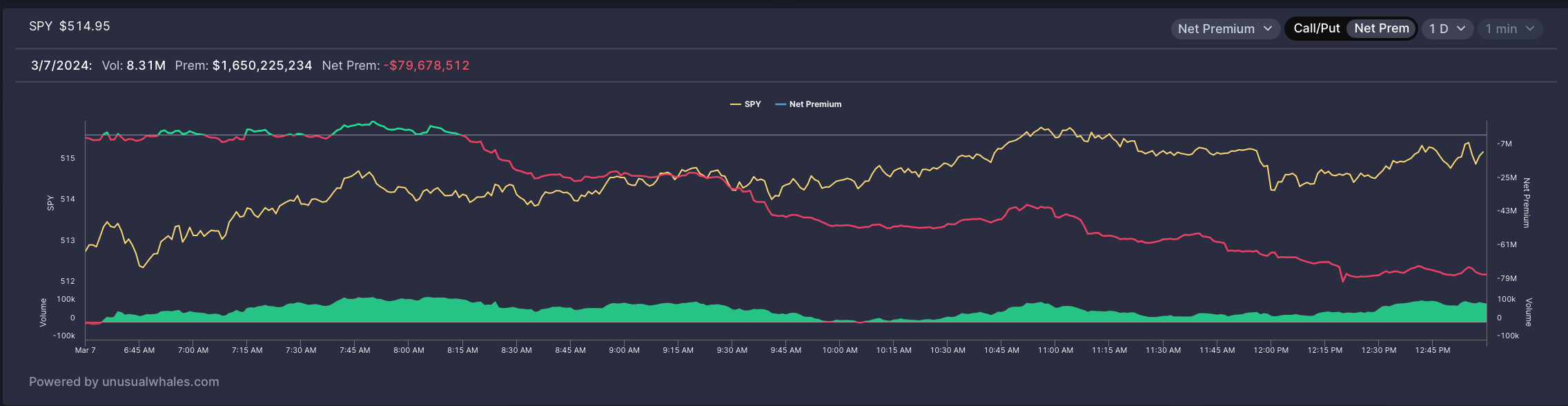The height and width of the screenshot is (406, 1568).
Task: Click the 3/7/2024 date label
Action: (x=61, y=66)
